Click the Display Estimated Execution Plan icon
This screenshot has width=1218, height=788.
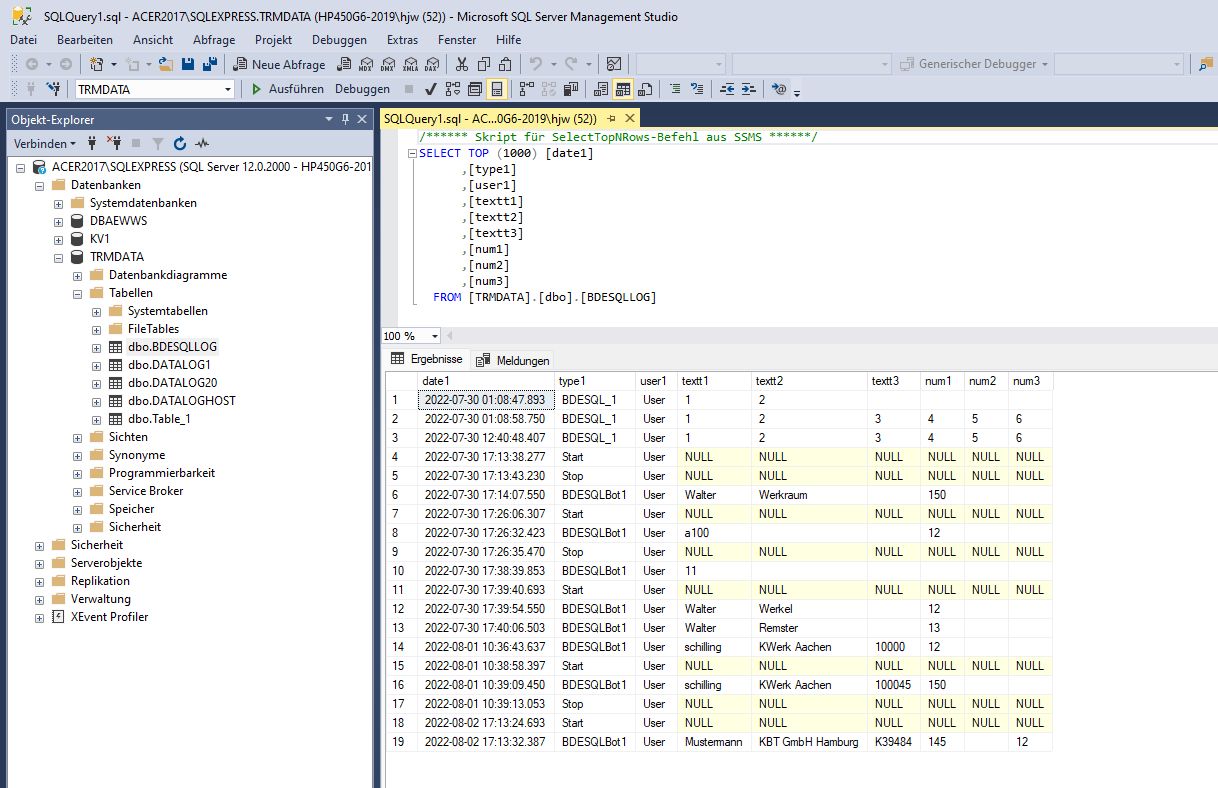point(452,89)
